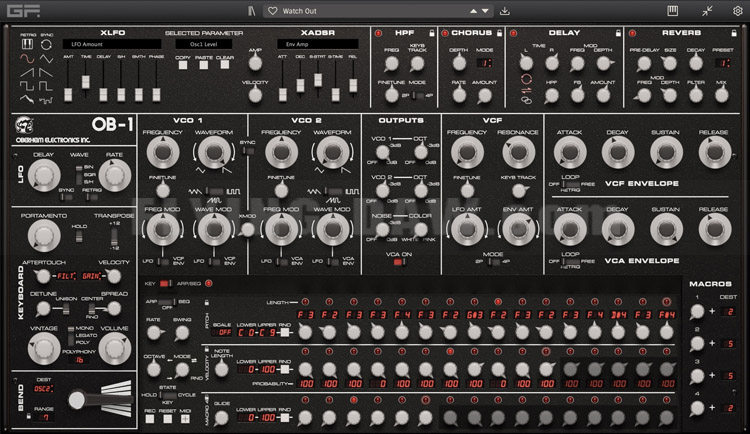Toggle the HPF lock icon

tap(431, 33)
